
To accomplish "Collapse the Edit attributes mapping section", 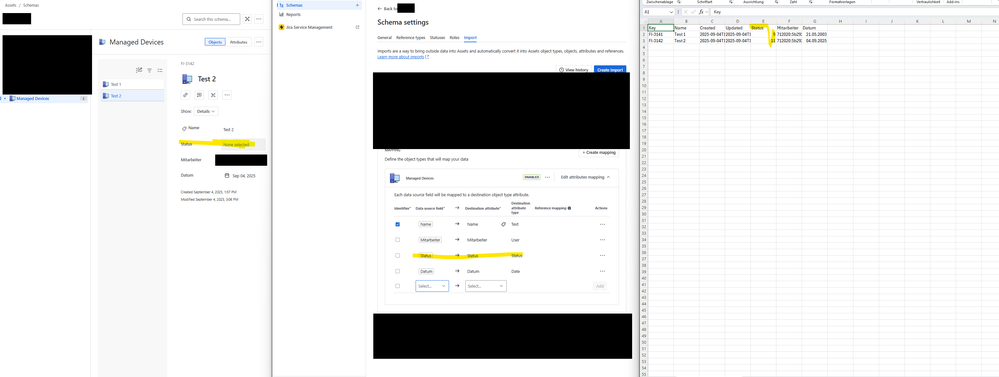I will pyautogui.click(x=586, y=177).
